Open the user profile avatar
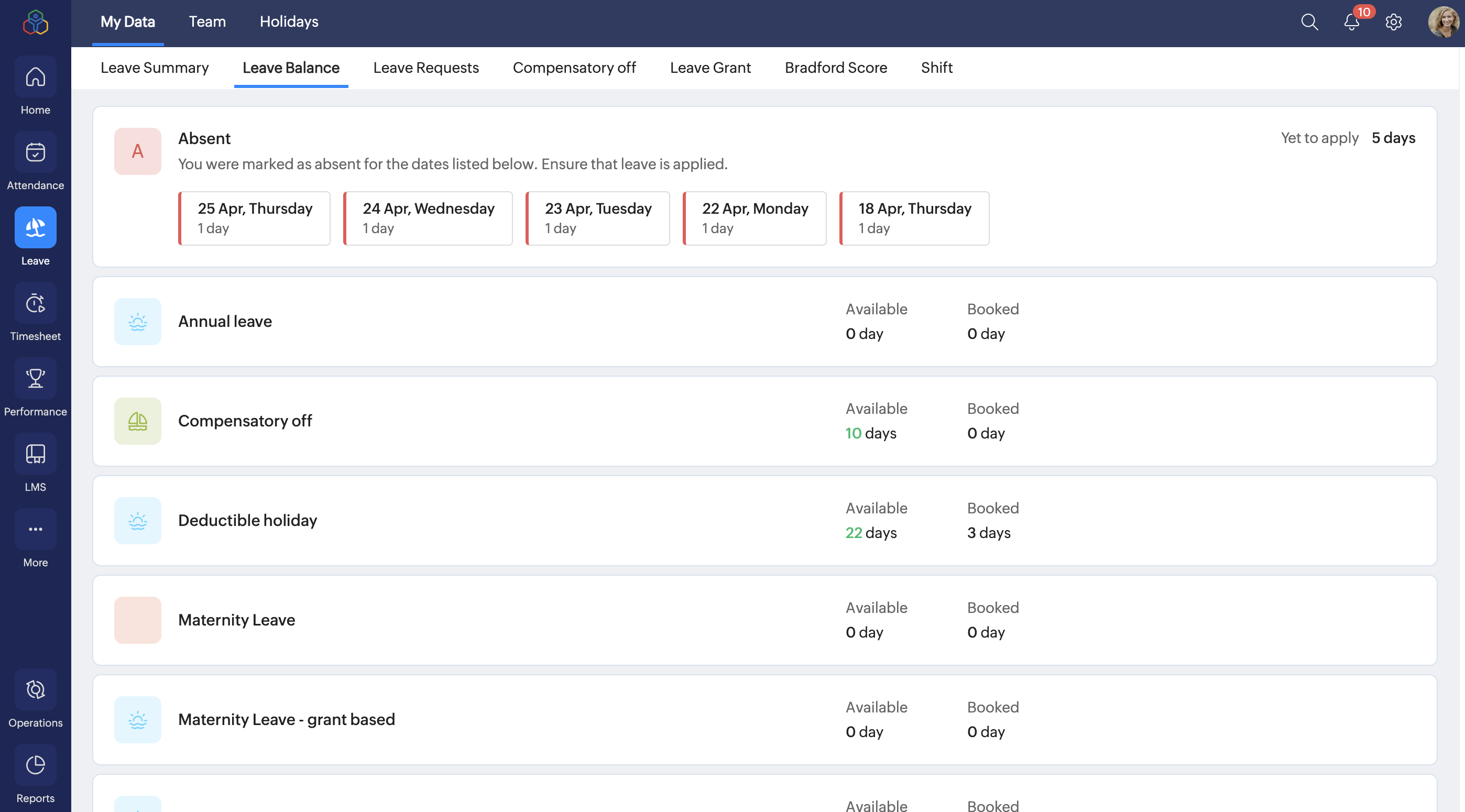The width and height of the screenshot is (1465, 812). tap(1443, 22)
